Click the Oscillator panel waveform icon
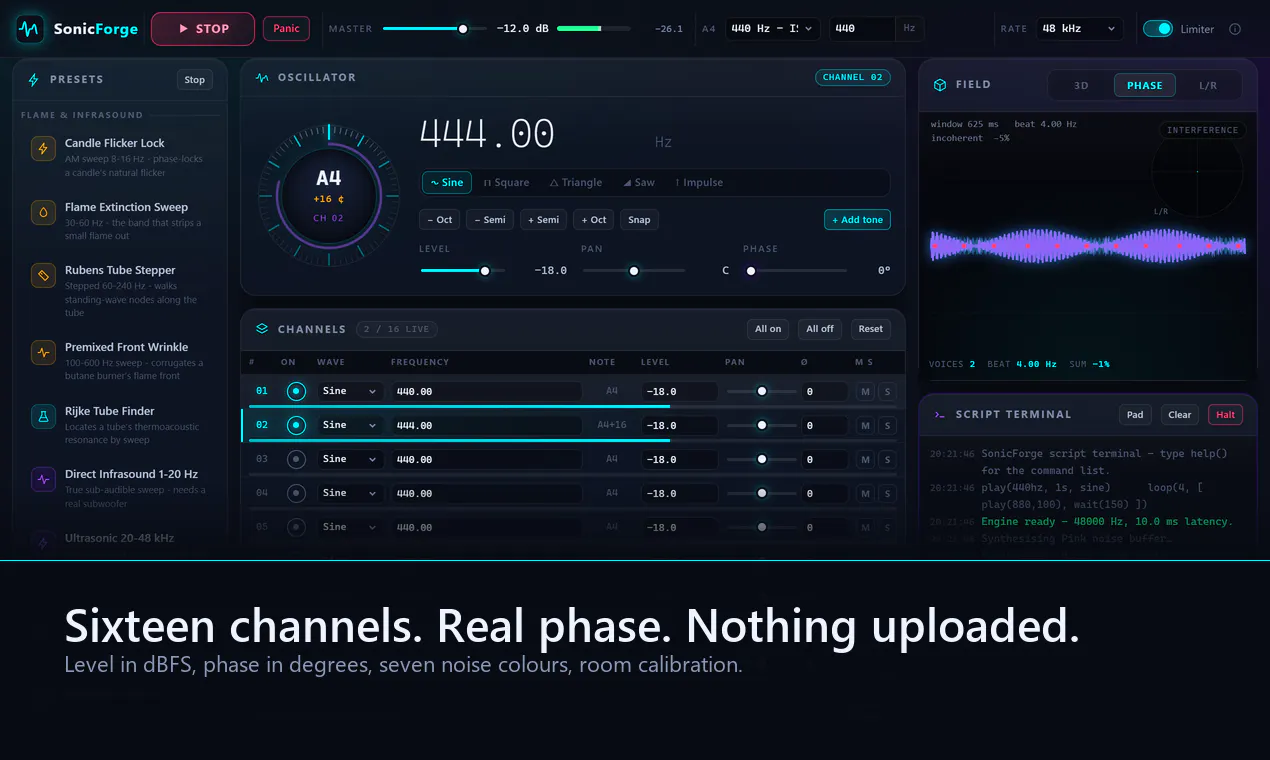 pyautogui.click(x=263, y=77)
